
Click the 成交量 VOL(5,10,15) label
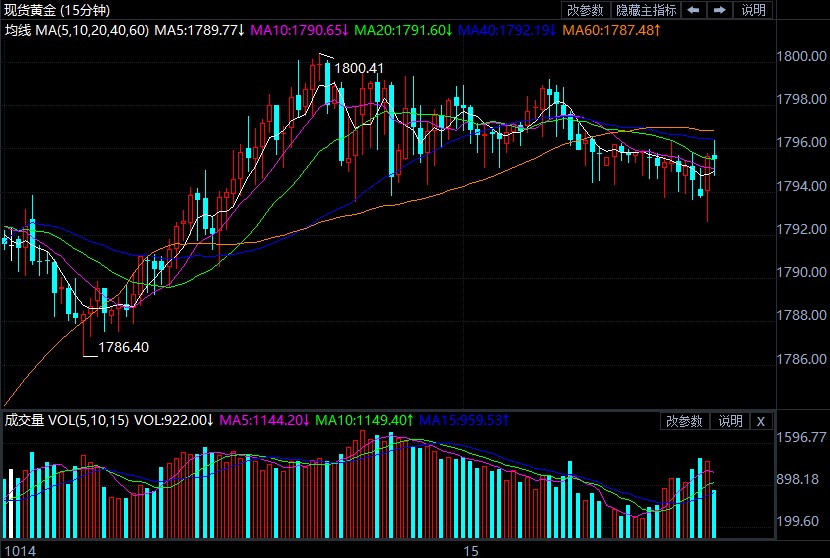point(67,420)
